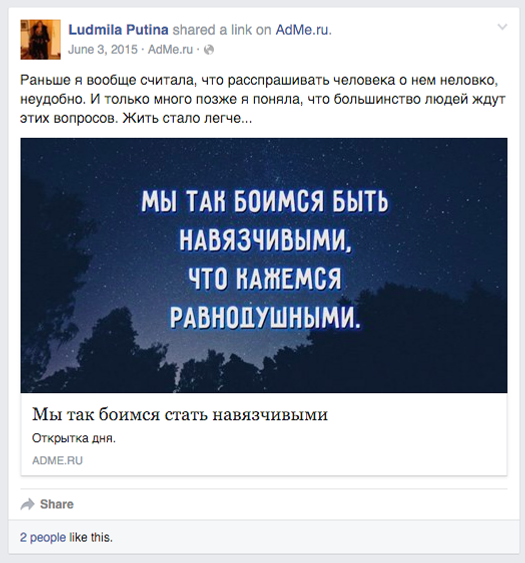Open Ludmila Putina's profile picture

pos(41,39)
